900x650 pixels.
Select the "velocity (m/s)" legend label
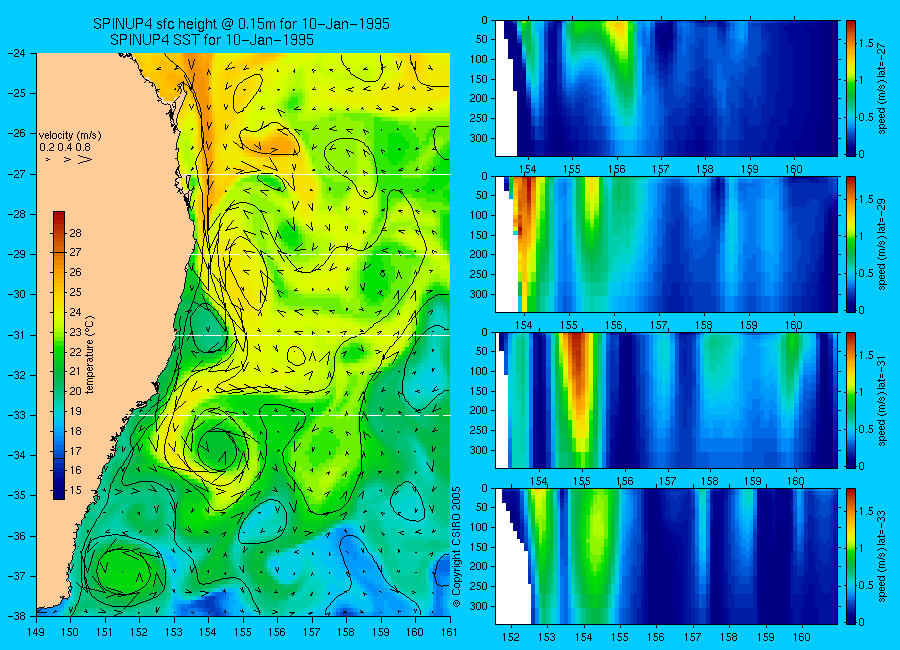pyautogui.click(x=70, y=136)
